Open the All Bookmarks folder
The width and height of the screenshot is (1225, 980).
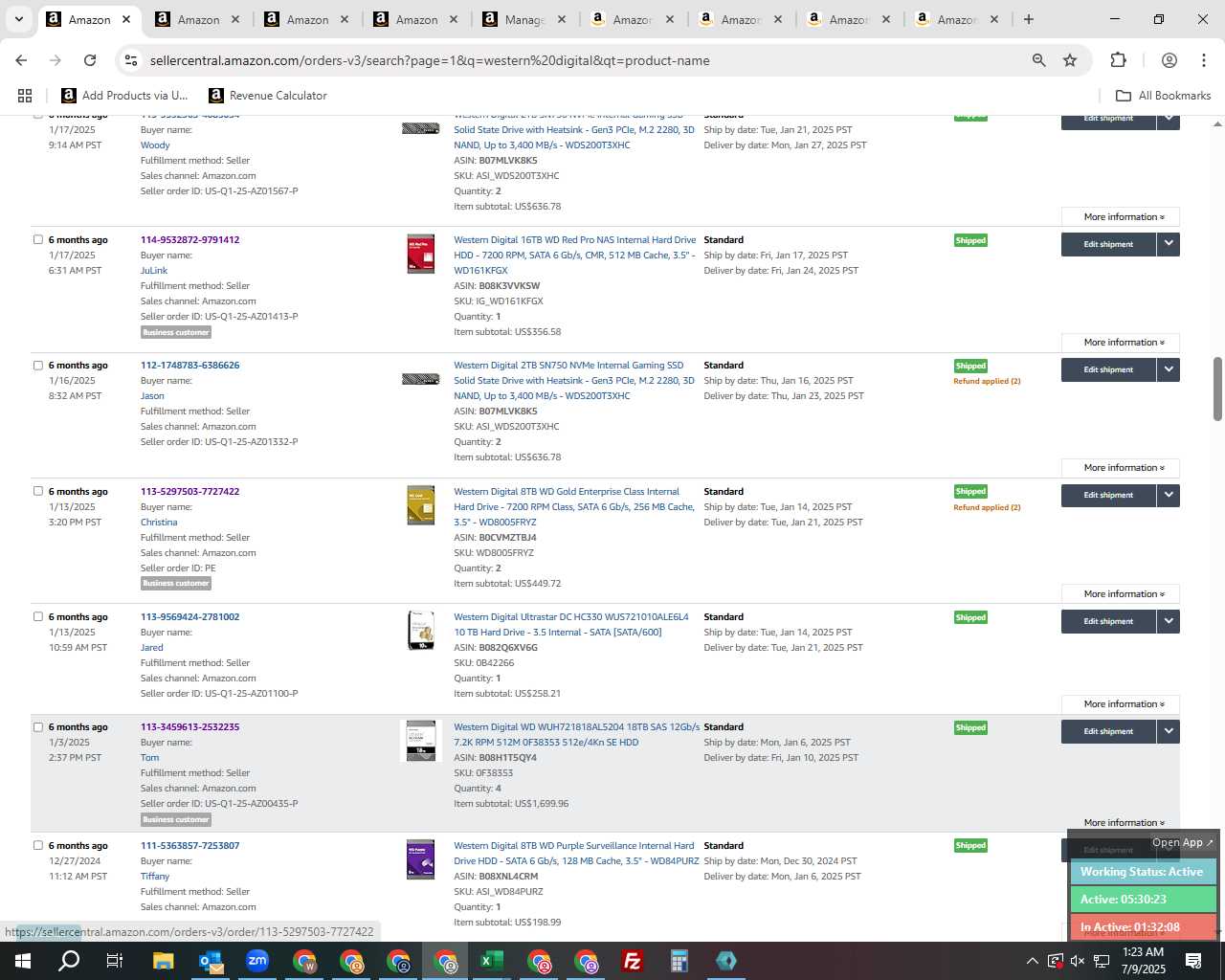pos(1164,96)
